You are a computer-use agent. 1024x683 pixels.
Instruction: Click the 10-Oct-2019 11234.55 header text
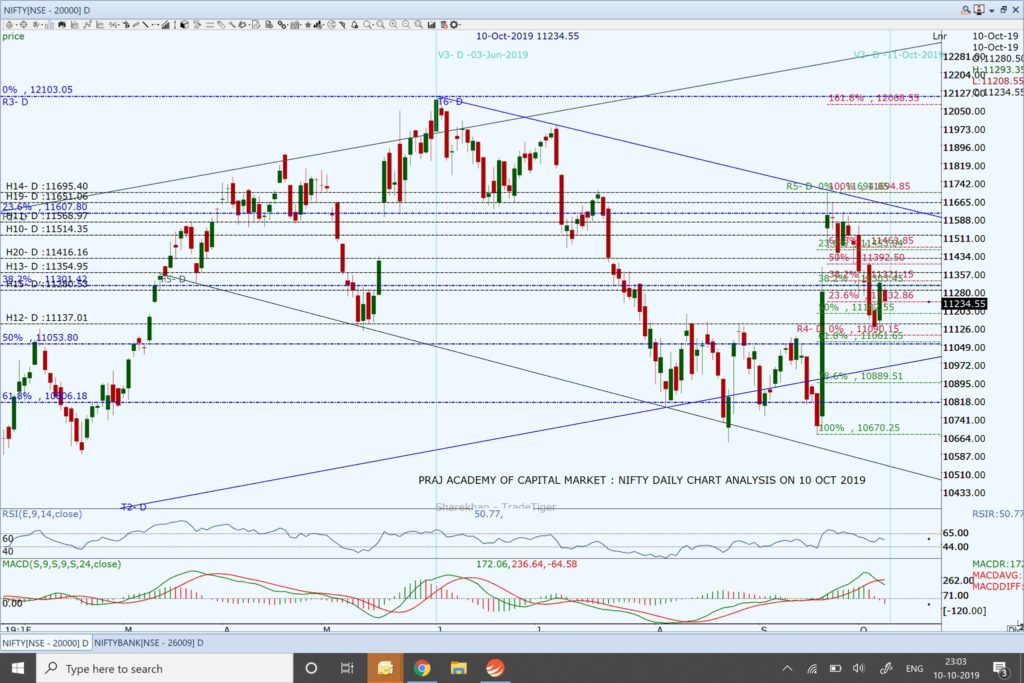coord(527,36)
